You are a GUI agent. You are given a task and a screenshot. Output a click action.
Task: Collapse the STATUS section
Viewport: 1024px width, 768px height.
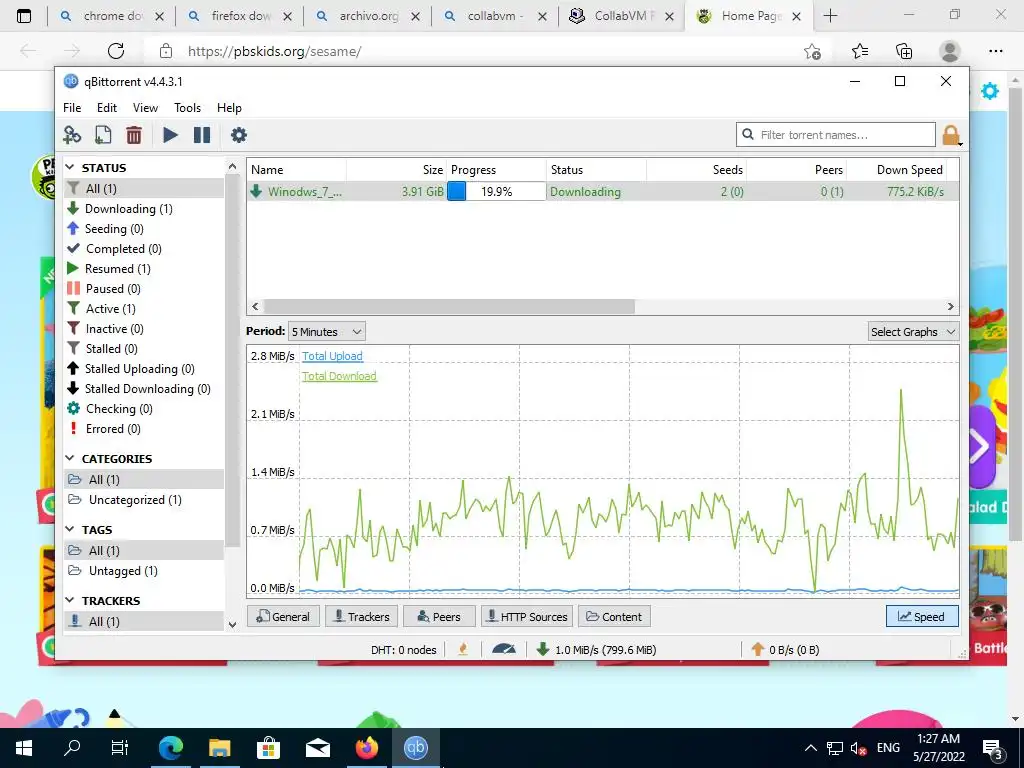tap(71, 167)
